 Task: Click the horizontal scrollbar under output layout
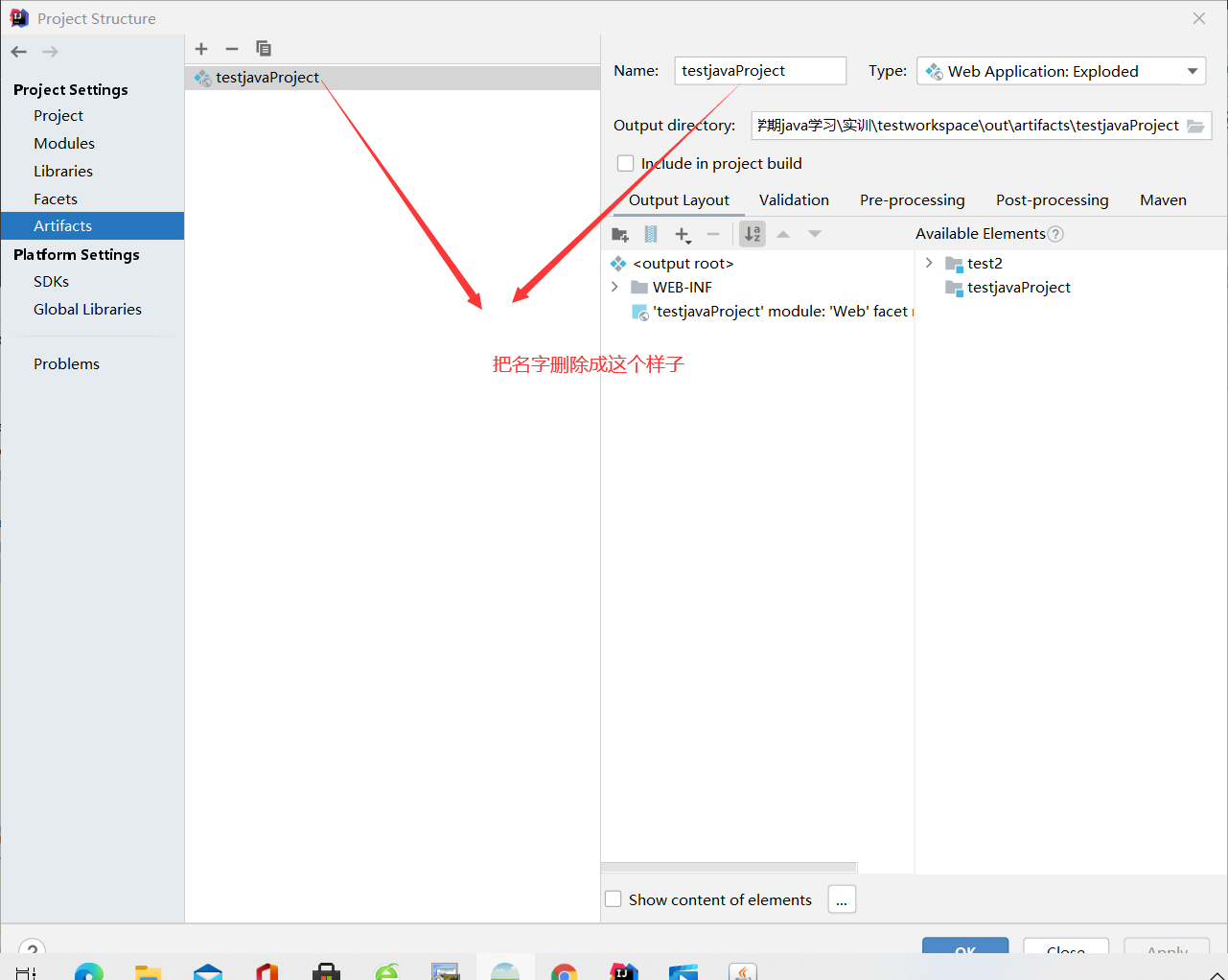click(729, 868)
